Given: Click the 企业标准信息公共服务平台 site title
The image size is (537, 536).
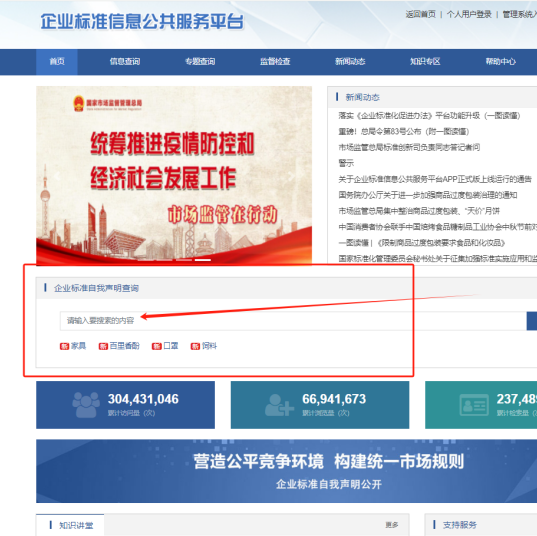Looking at the screenshot, I should (142, 22).
